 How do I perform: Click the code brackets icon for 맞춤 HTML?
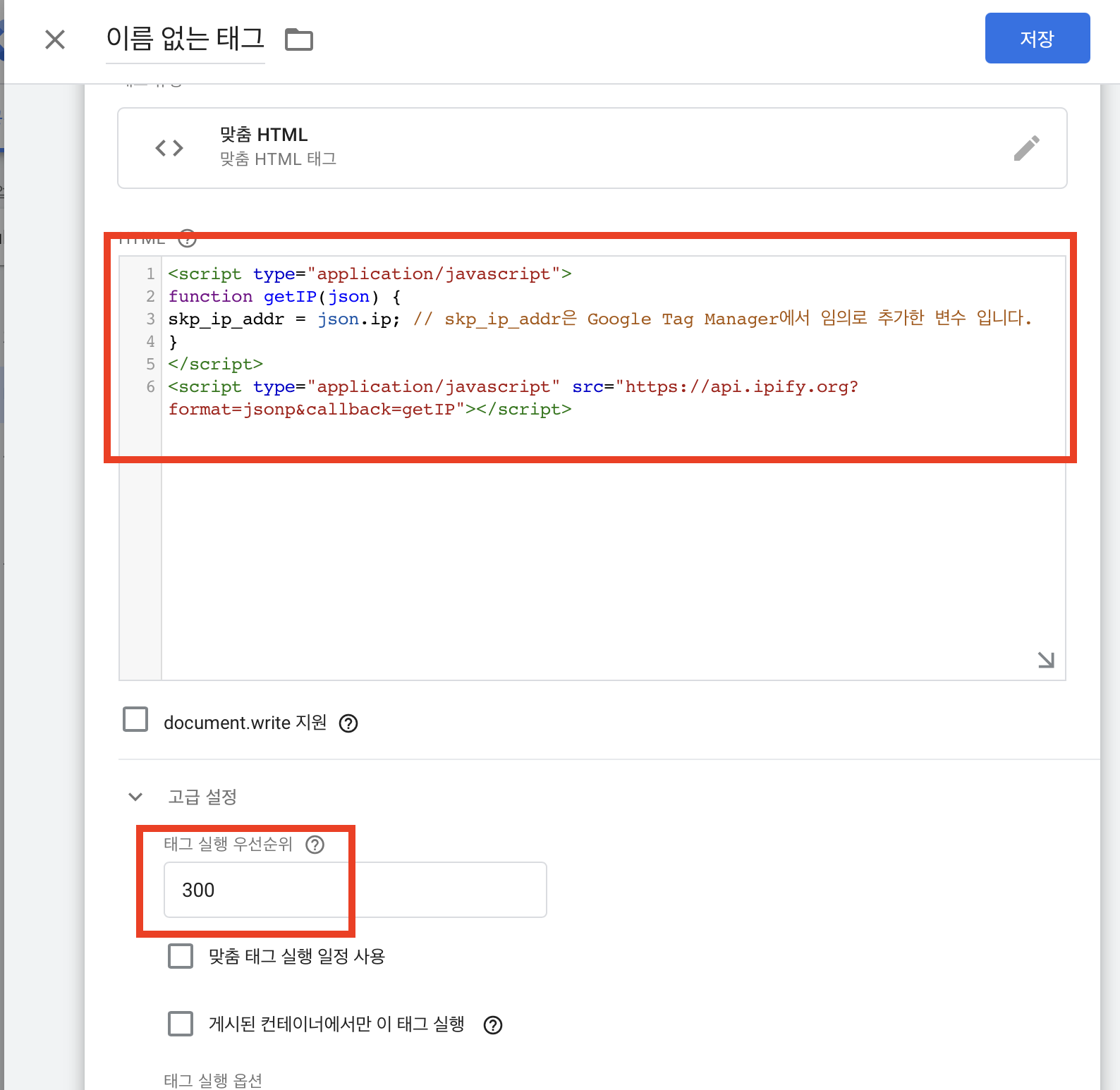(169, 148)
